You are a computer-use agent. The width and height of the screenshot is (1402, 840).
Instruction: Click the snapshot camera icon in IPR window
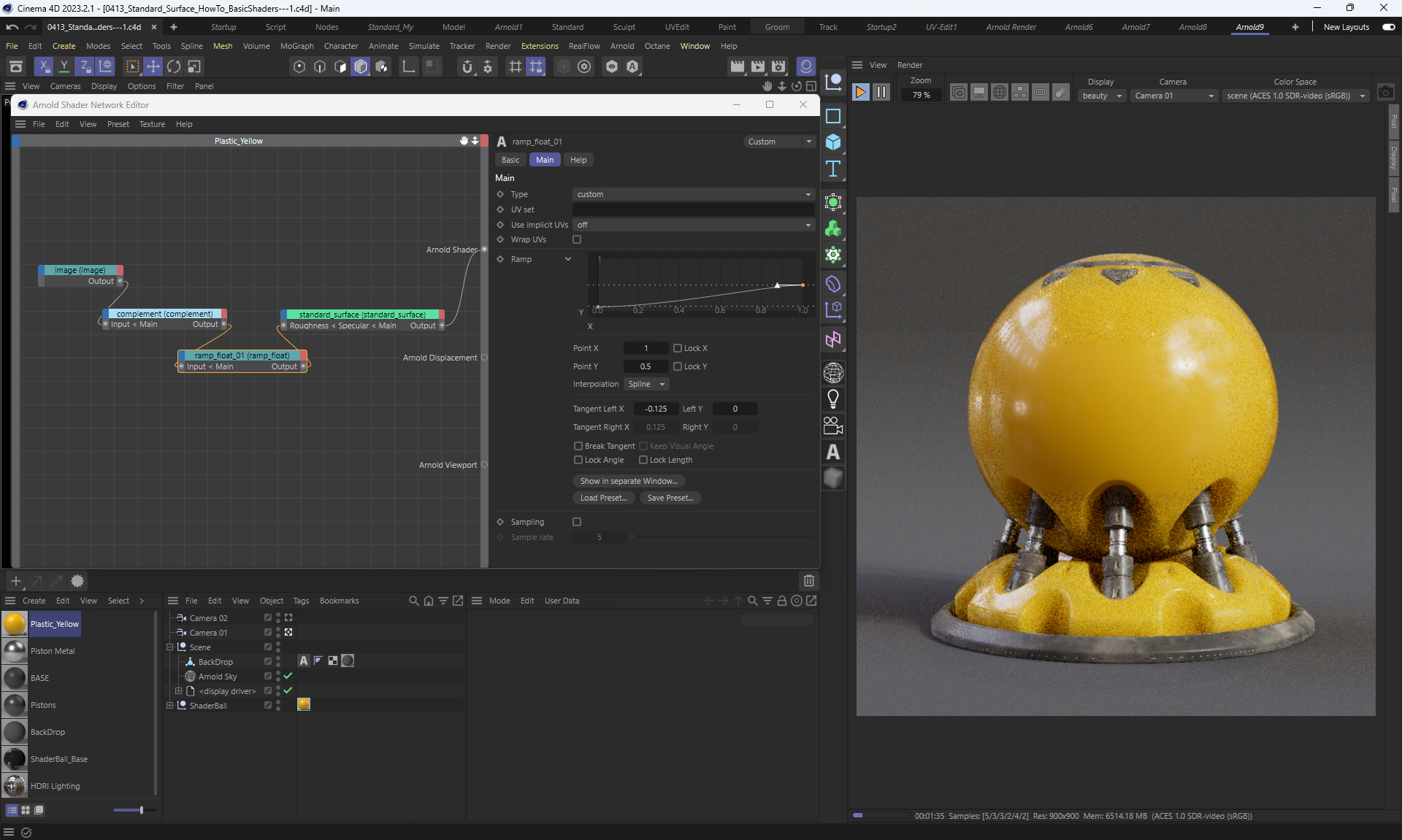click(x=1385, y=93)
